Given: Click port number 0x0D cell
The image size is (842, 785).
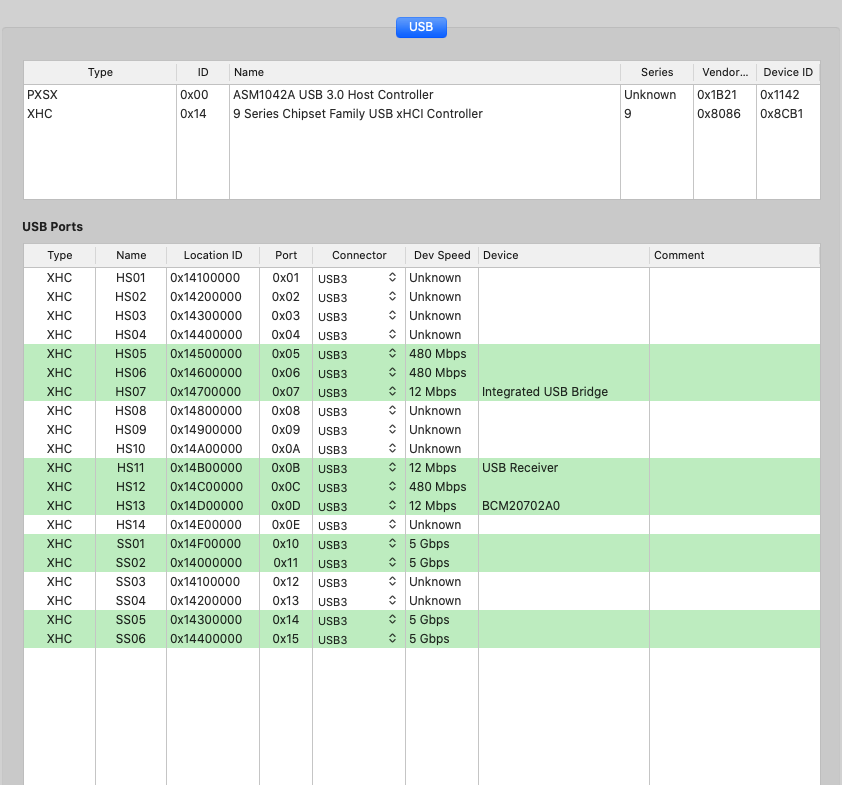Looking at the screenshot, I should coord(286,506).
